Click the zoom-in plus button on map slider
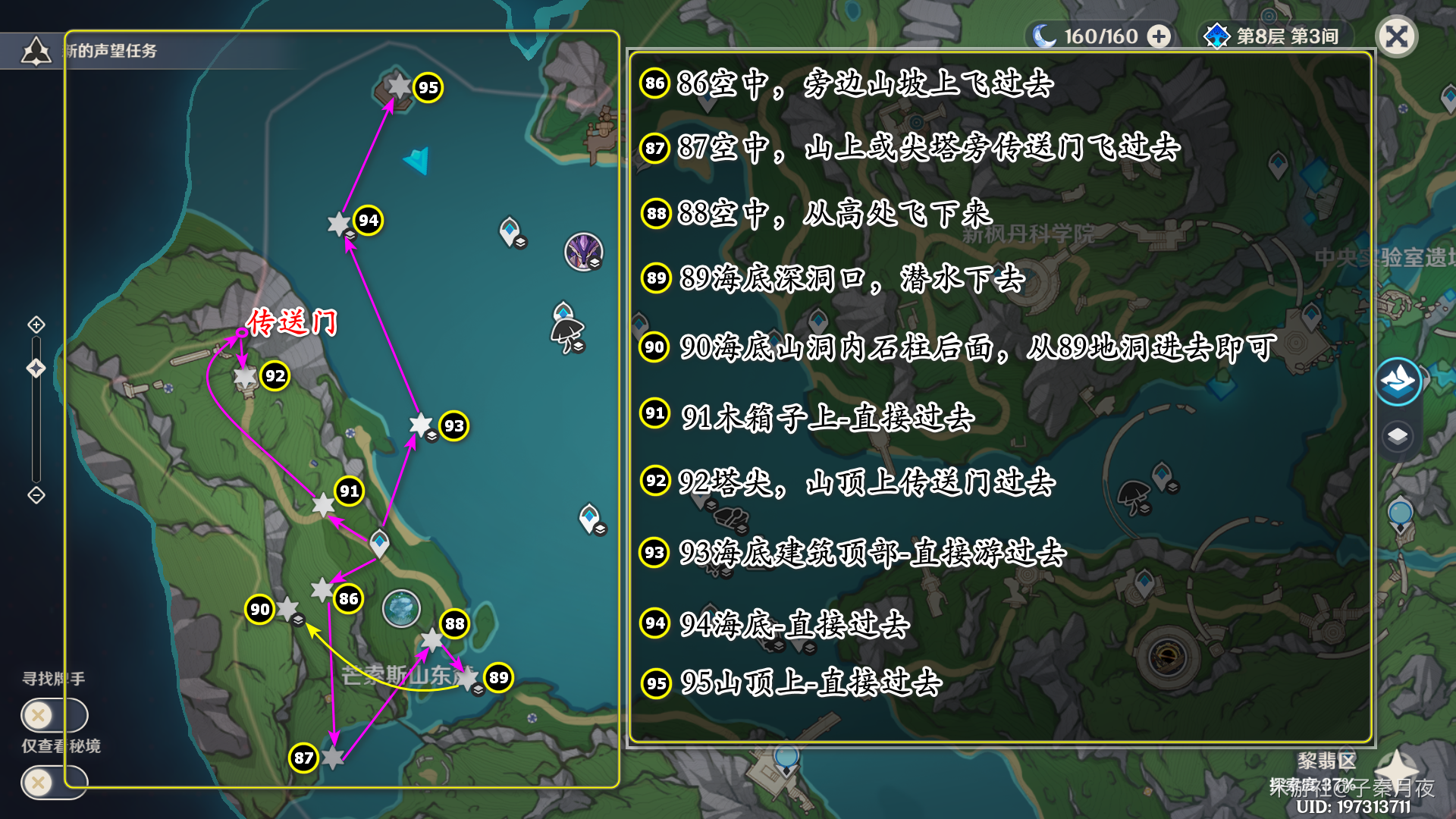Screen dimensions: 1456x819 point(36,325)
